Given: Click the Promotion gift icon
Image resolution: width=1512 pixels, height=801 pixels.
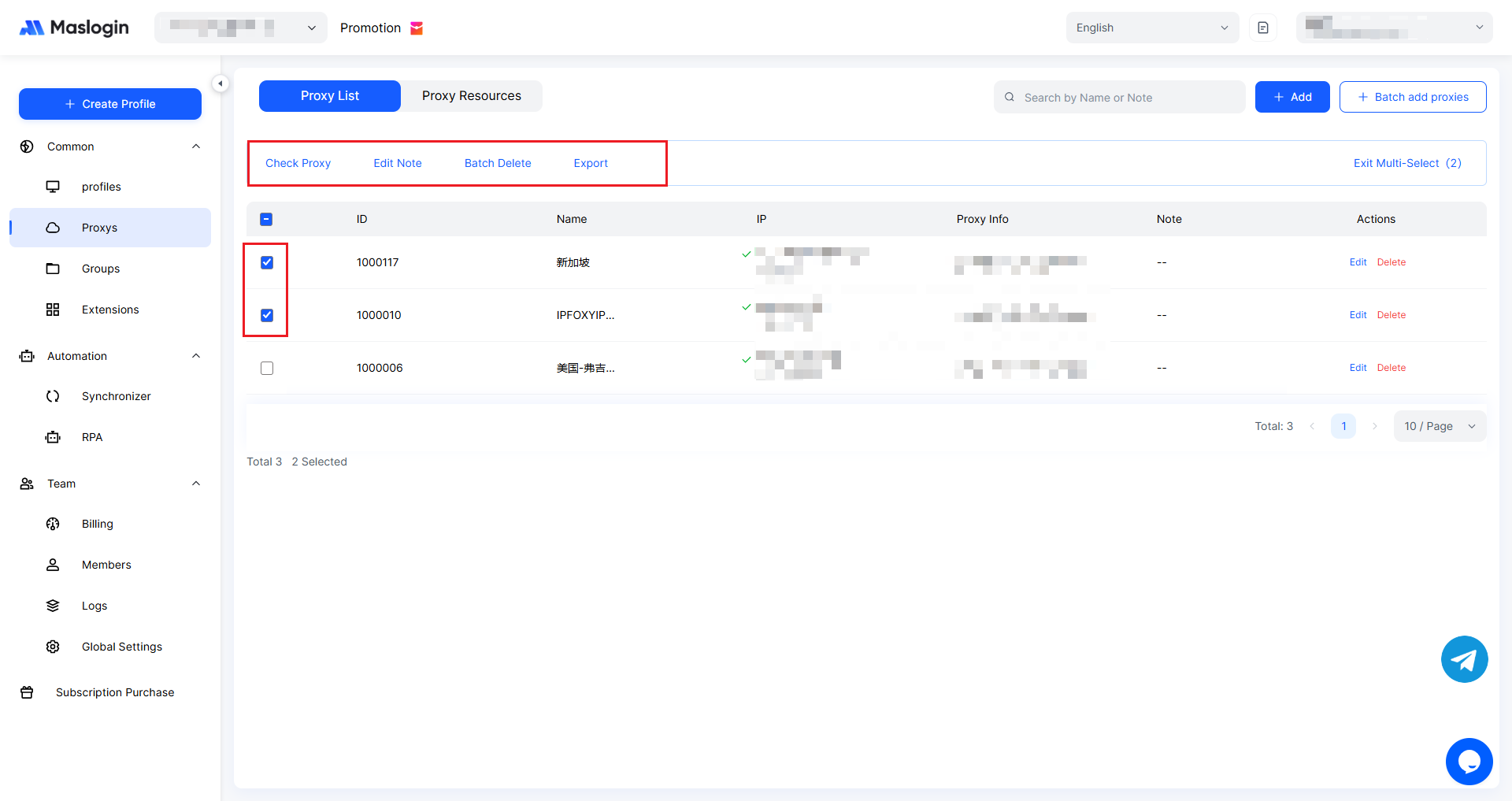Looking at the screenshot, I should pos(417,28).
